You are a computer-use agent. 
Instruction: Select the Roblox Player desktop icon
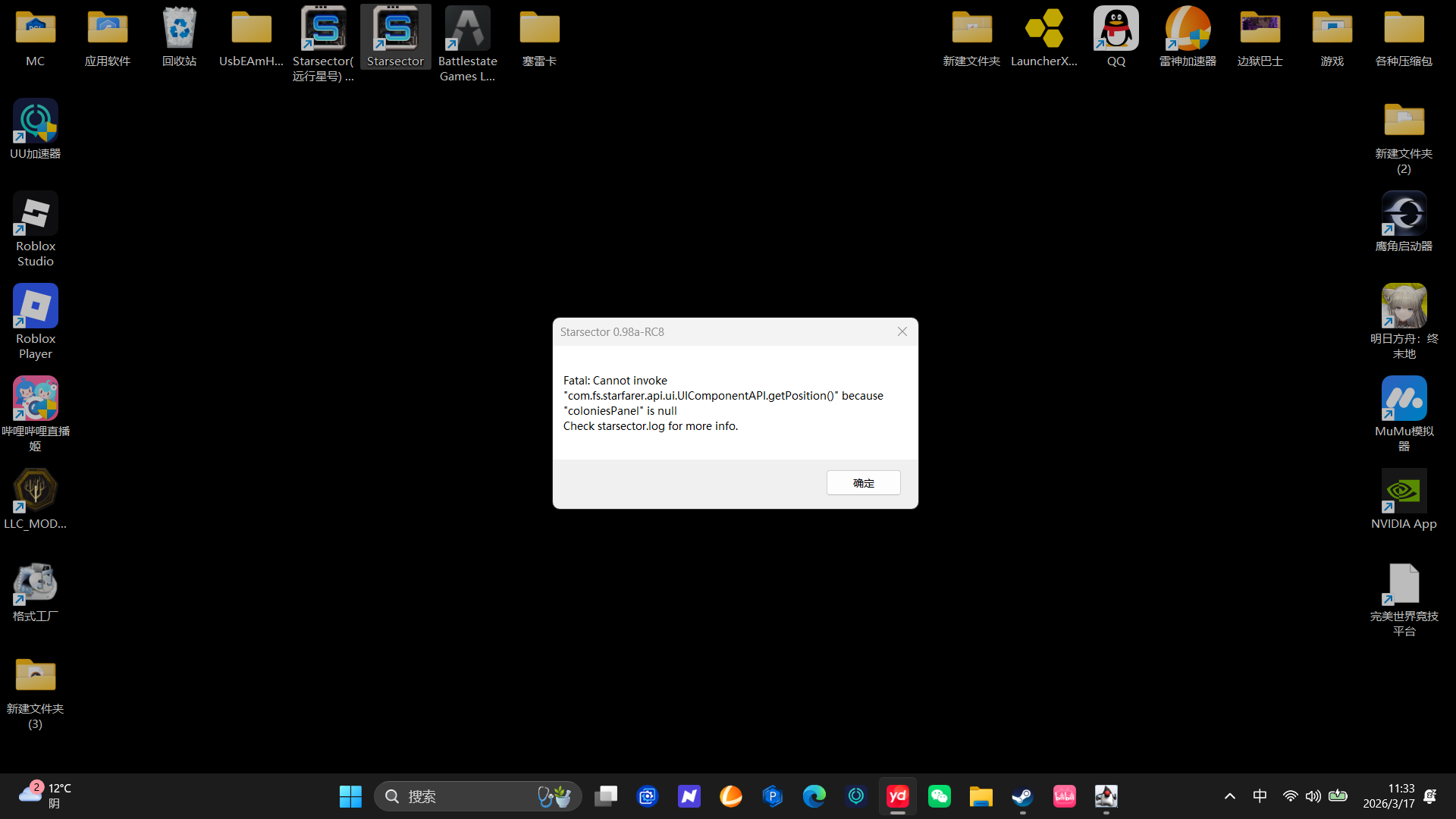pyautogui.click(x=35, y=320)
